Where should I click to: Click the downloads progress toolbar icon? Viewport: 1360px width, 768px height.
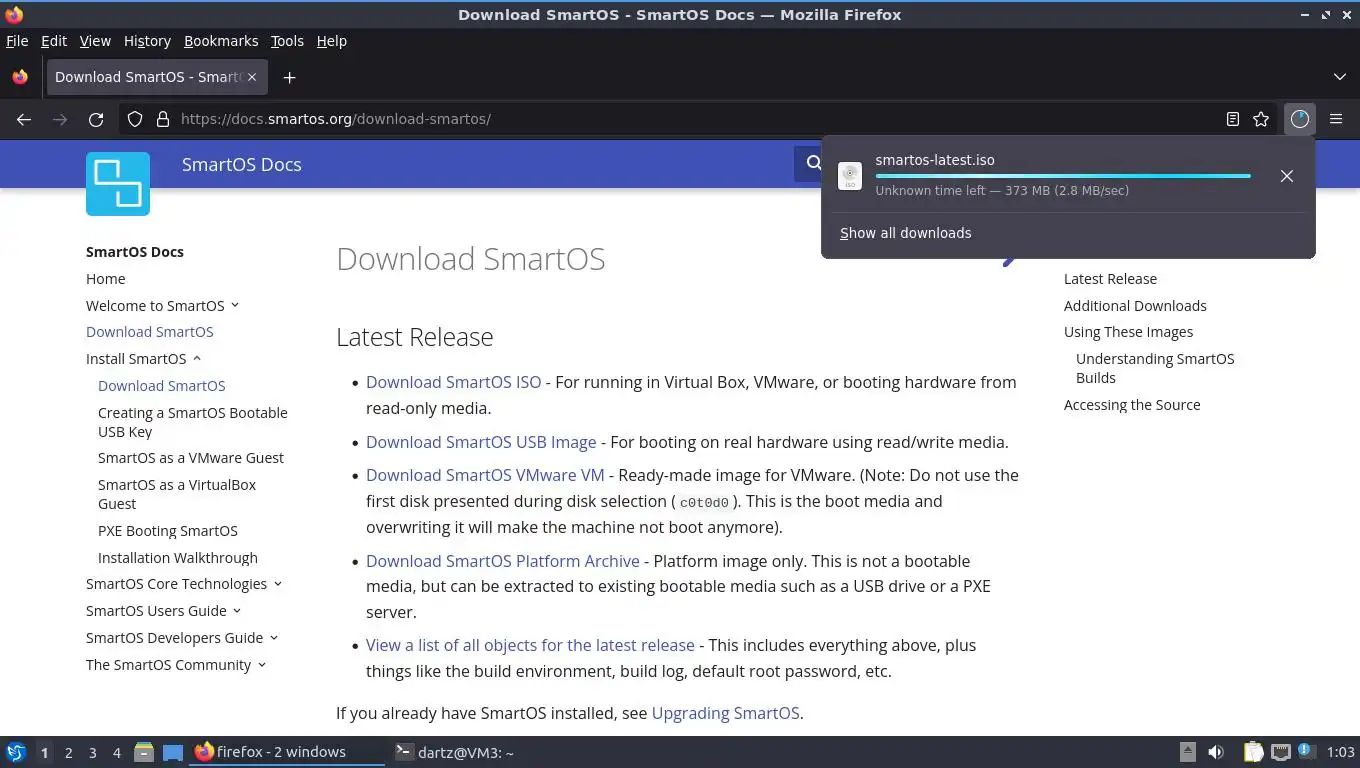(x=1299, y=119)
